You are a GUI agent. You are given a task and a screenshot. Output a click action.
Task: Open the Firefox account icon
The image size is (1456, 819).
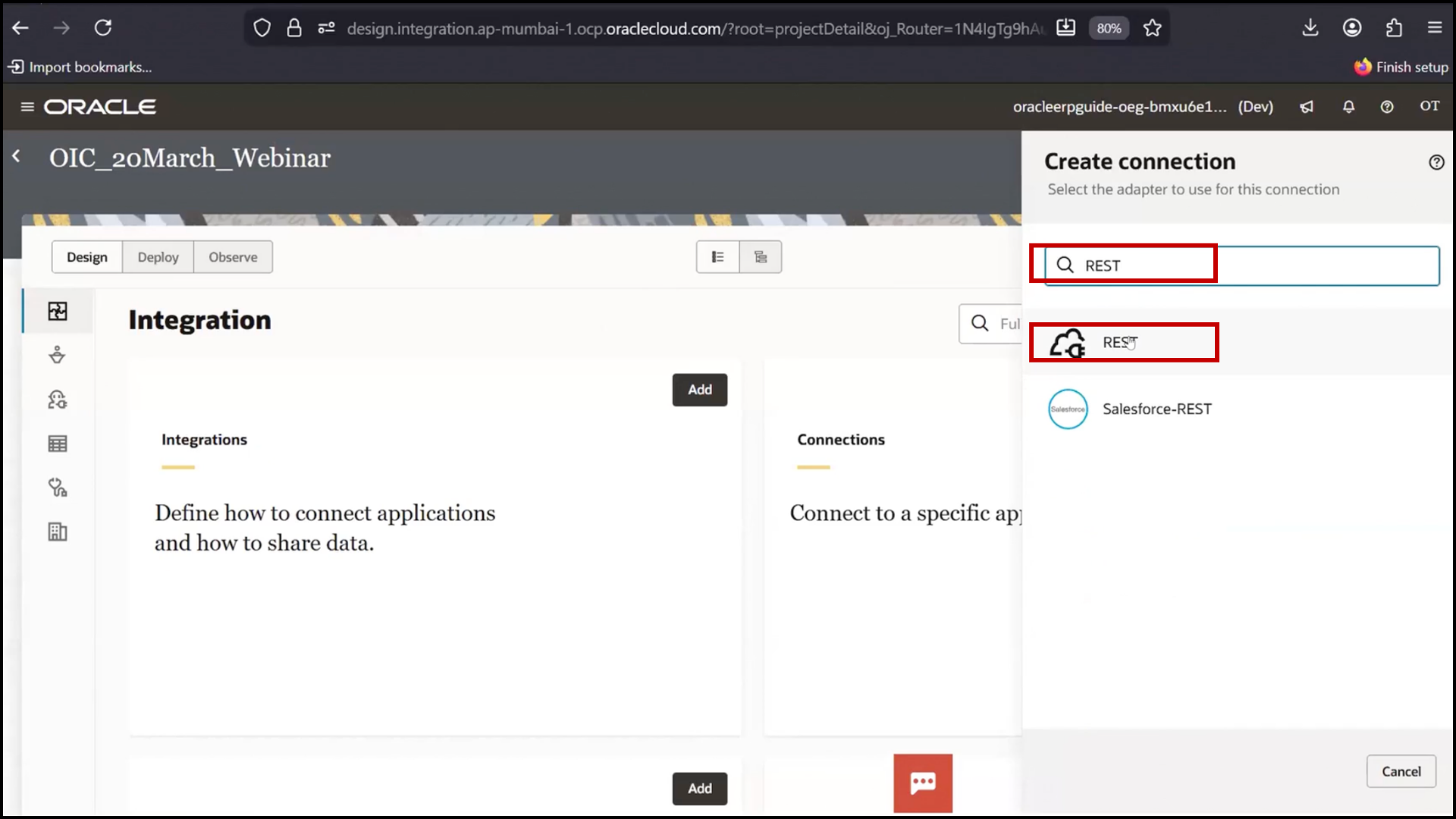tap(1352, 28)
